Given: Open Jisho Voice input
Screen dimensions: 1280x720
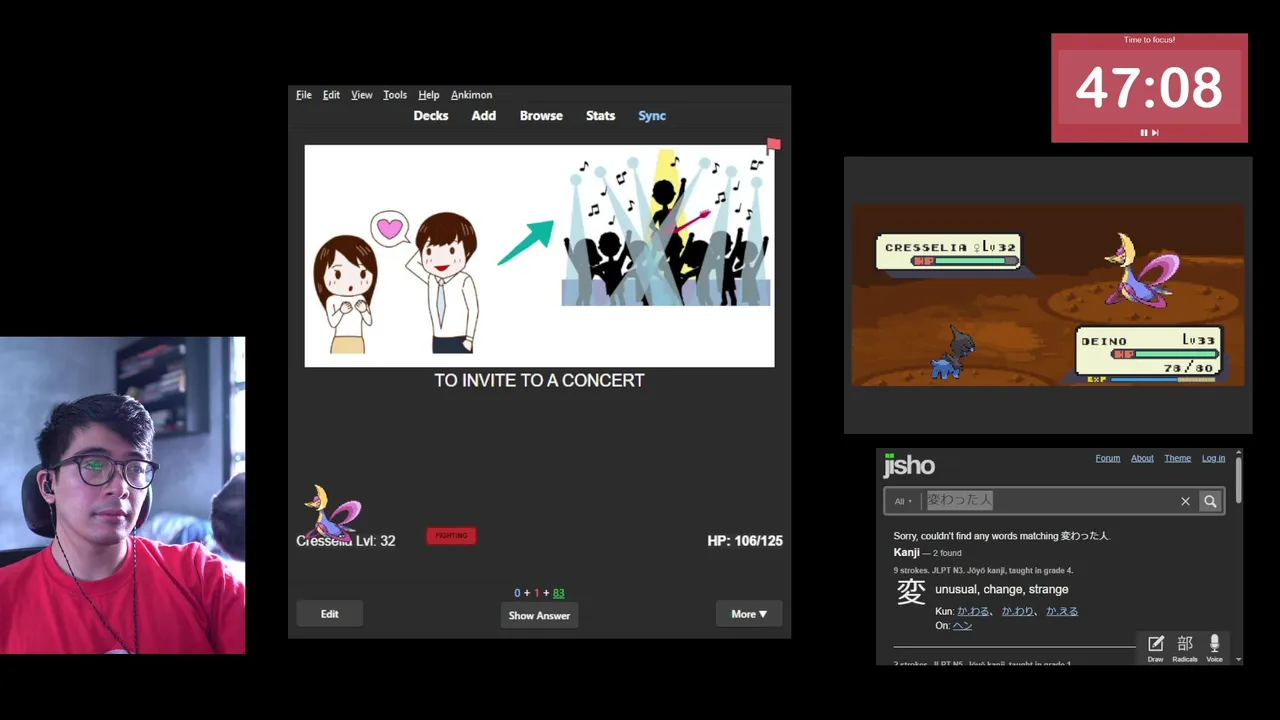Looking at the screenshot, I should click(x=1214, y=648).
